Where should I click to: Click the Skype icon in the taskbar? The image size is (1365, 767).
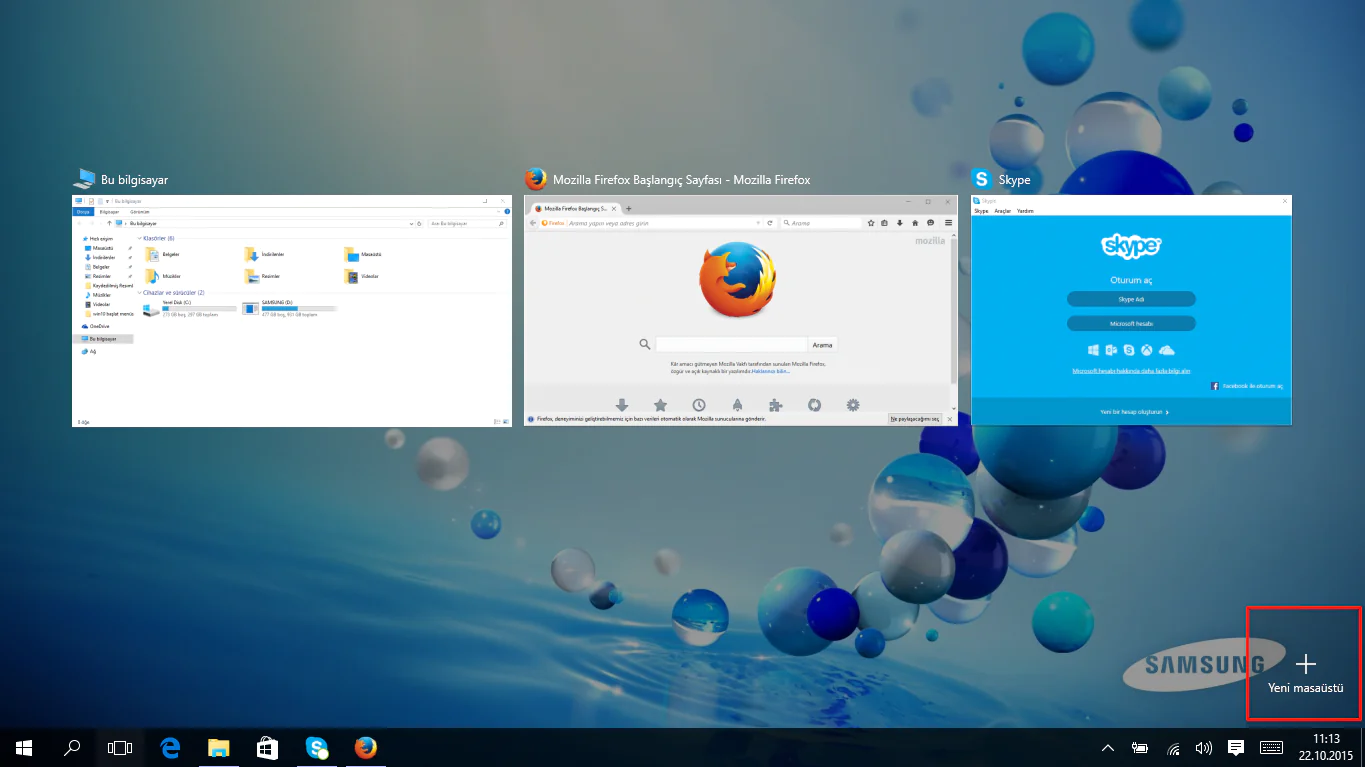pyautogui.click(x=317, y=747)
